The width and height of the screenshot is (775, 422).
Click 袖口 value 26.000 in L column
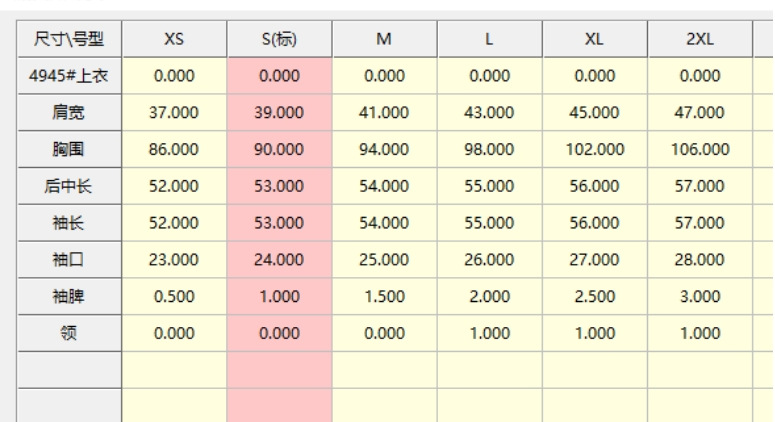[x=489, y=259]
